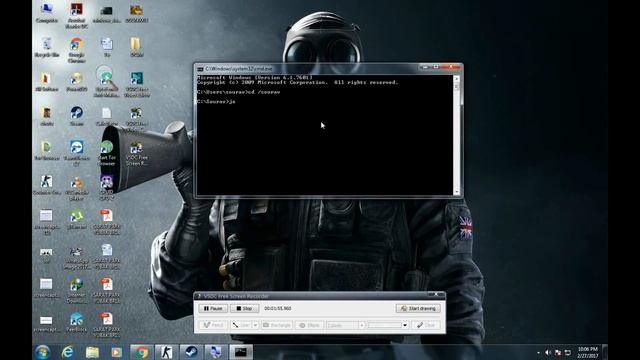
Task: Switch to Chrome in the taskbar
Action: point(142,352)
